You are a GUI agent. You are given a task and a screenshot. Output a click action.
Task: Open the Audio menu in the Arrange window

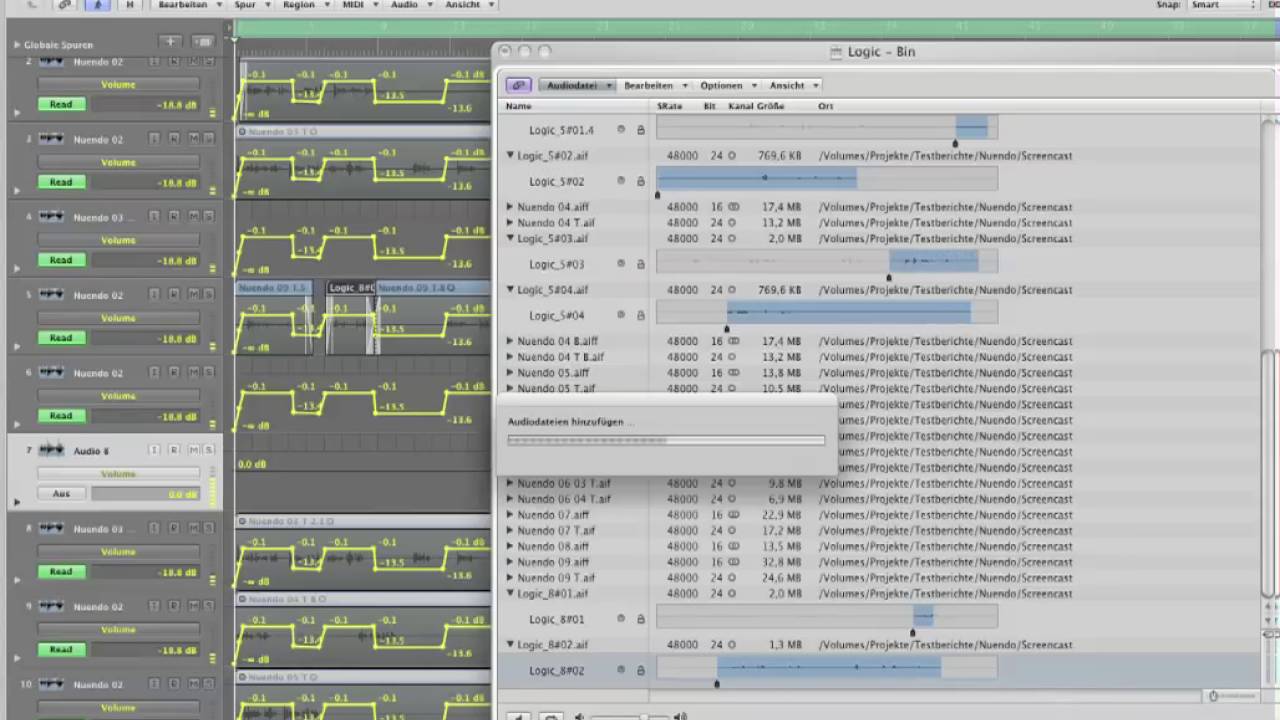click(x=410, y=5)
